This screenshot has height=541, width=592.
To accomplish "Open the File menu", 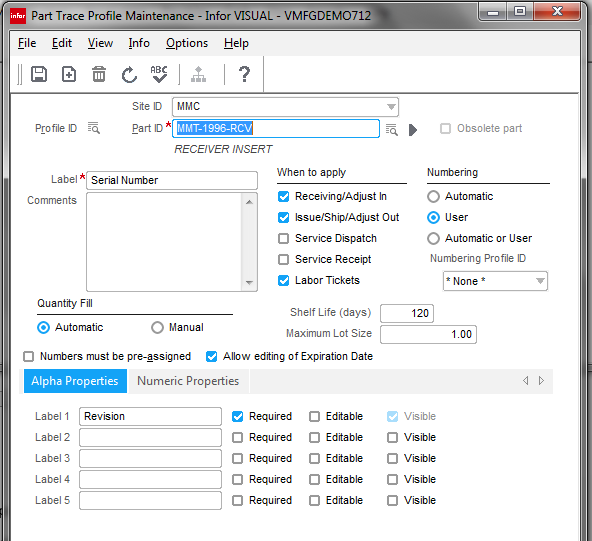I will 27,43.
